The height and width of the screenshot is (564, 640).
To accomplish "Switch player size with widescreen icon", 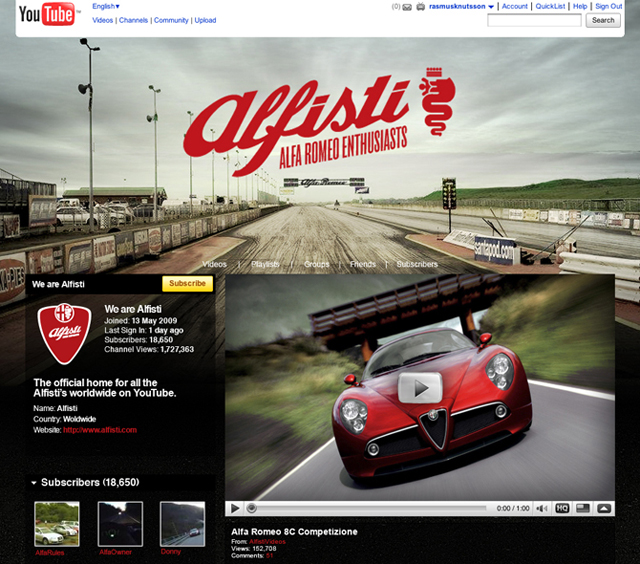I will pos(583,508).
